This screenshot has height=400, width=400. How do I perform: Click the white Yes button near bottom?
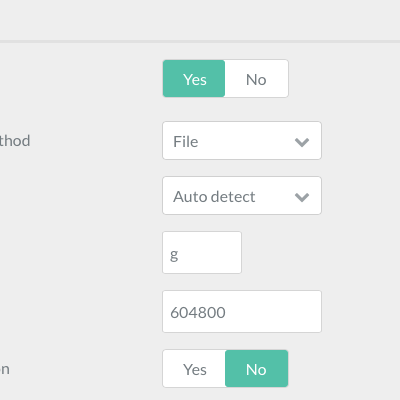194,368
